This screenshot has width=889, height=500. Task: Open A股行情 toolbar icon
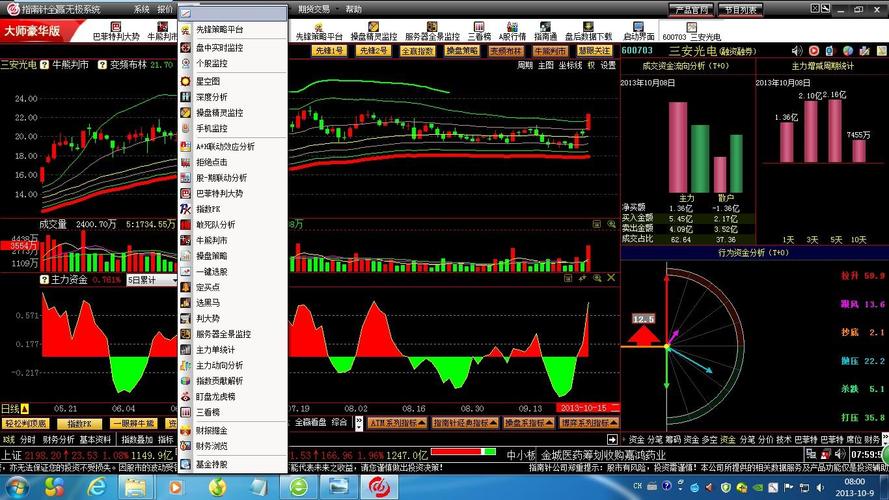coord(512,31)
